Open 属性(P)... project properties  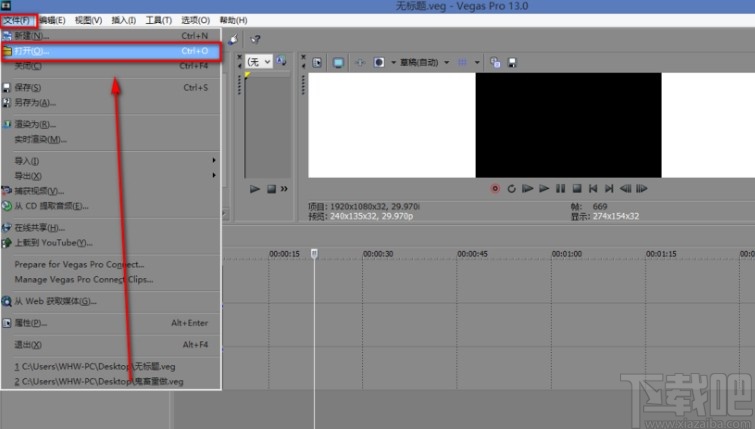(x=111, y=323)
